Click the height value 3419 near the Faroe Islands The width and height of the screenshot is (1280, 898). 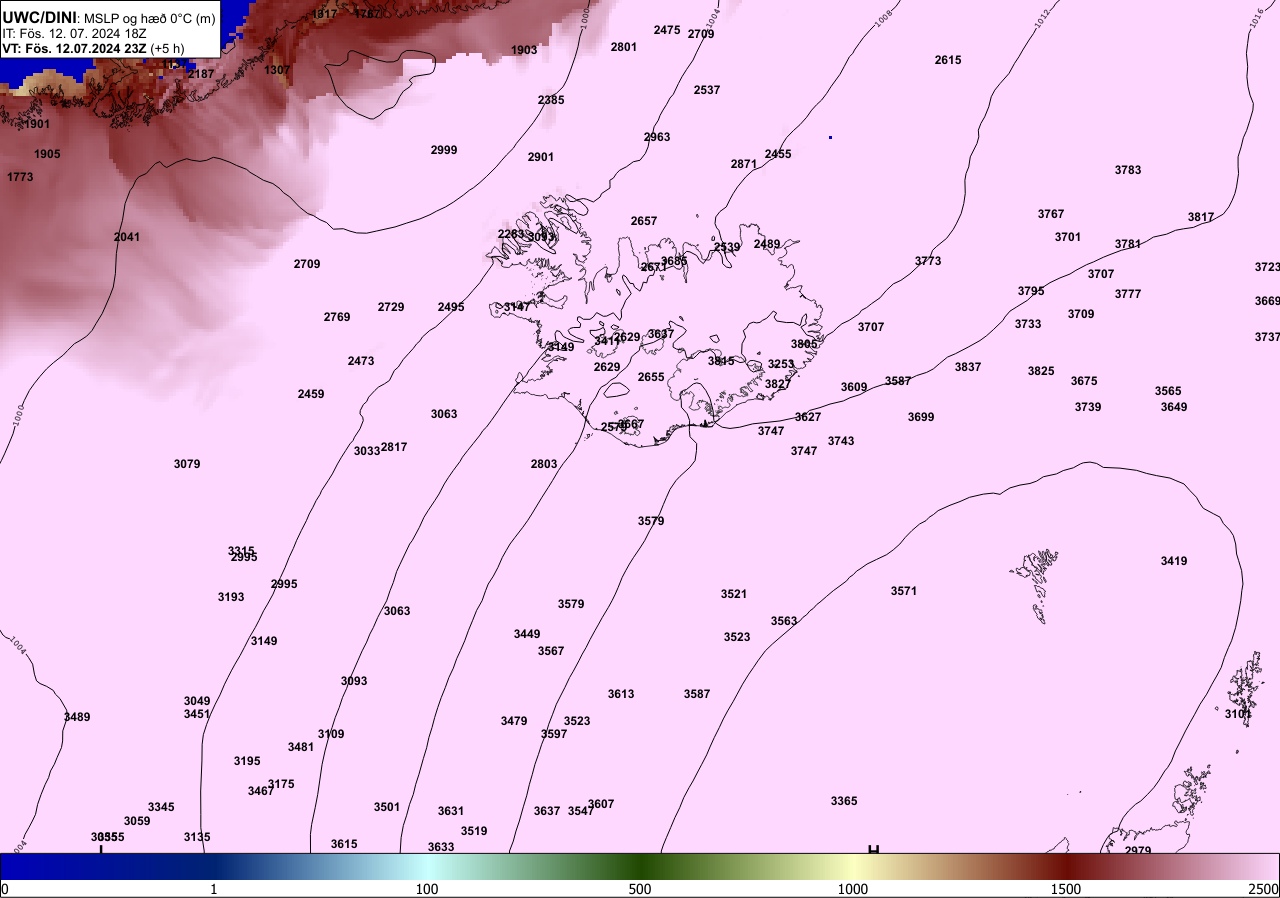point(1174,561)
